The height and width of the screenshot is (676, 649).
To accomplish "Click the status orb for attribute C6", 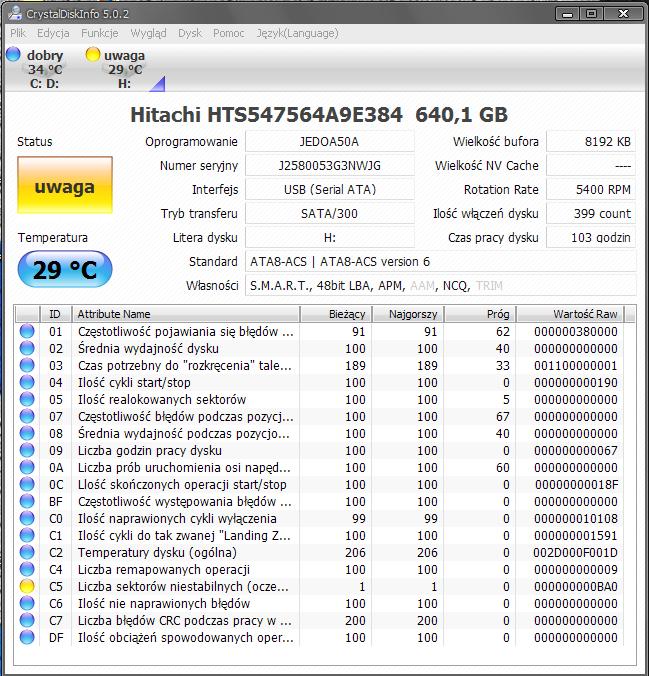I will tap(27, 603).
